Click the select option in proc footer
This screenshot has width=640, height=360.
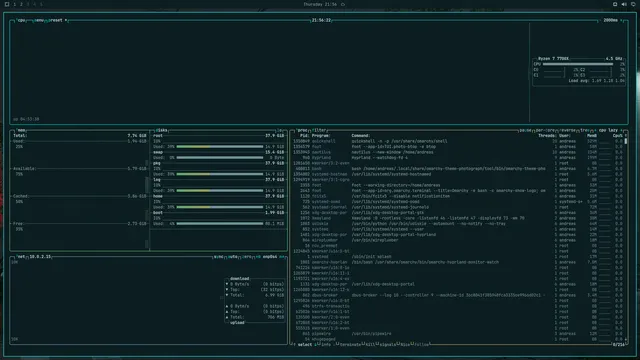(x=304, y=344)
